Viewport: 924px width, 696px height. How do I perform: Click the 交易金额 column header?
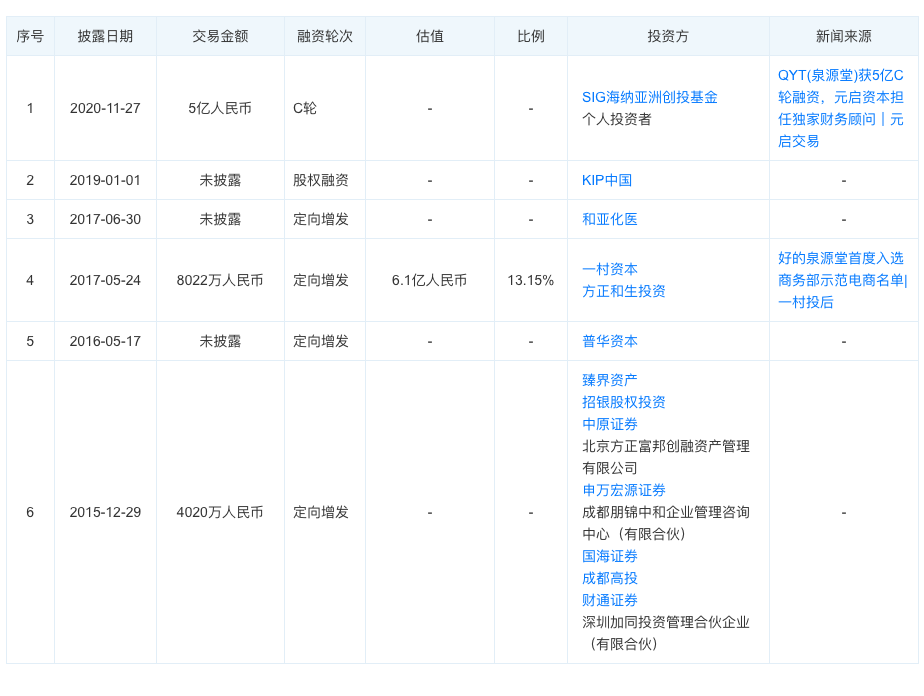click(220, 37)
